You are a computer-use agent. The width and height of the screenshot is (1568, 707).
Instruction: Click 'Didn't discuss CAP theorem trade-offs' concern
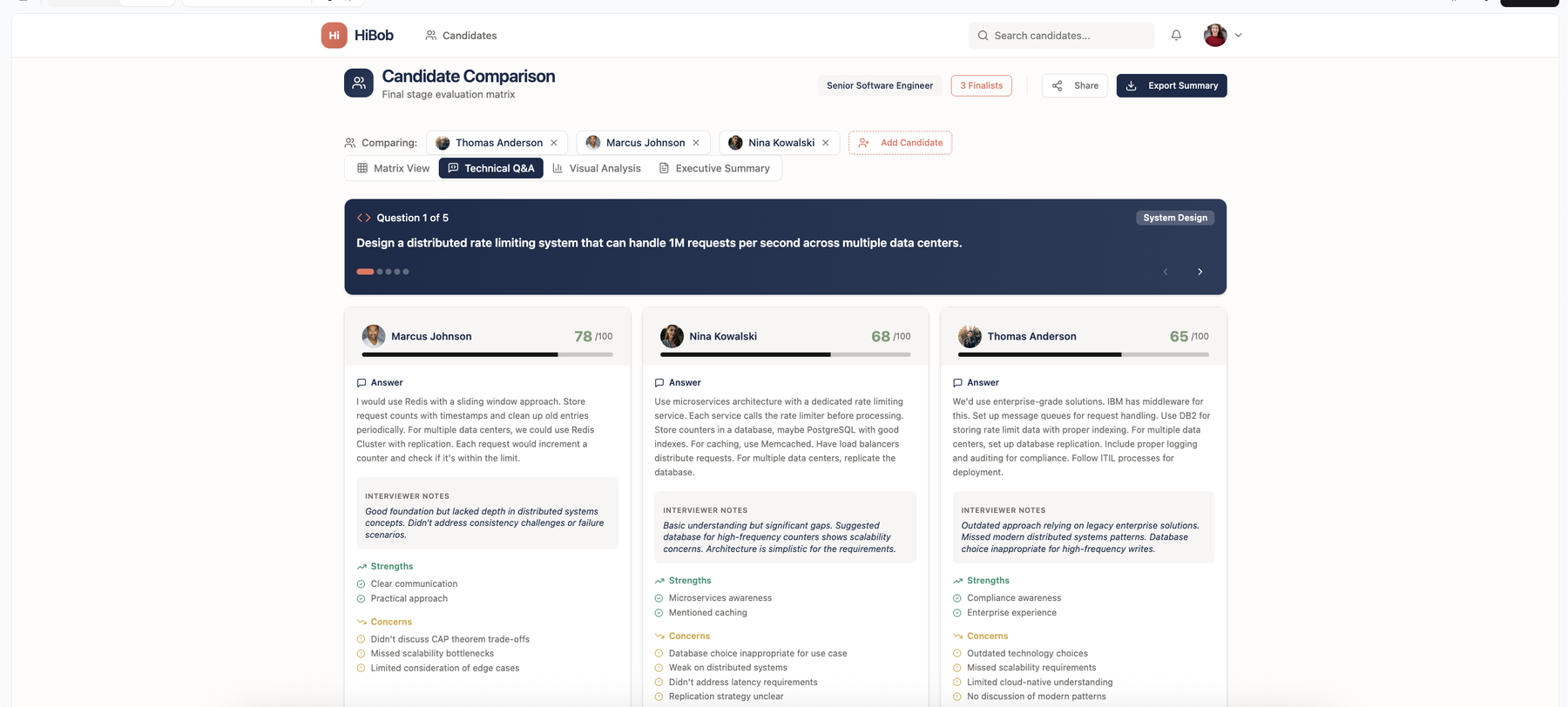[x=449, y=639]
